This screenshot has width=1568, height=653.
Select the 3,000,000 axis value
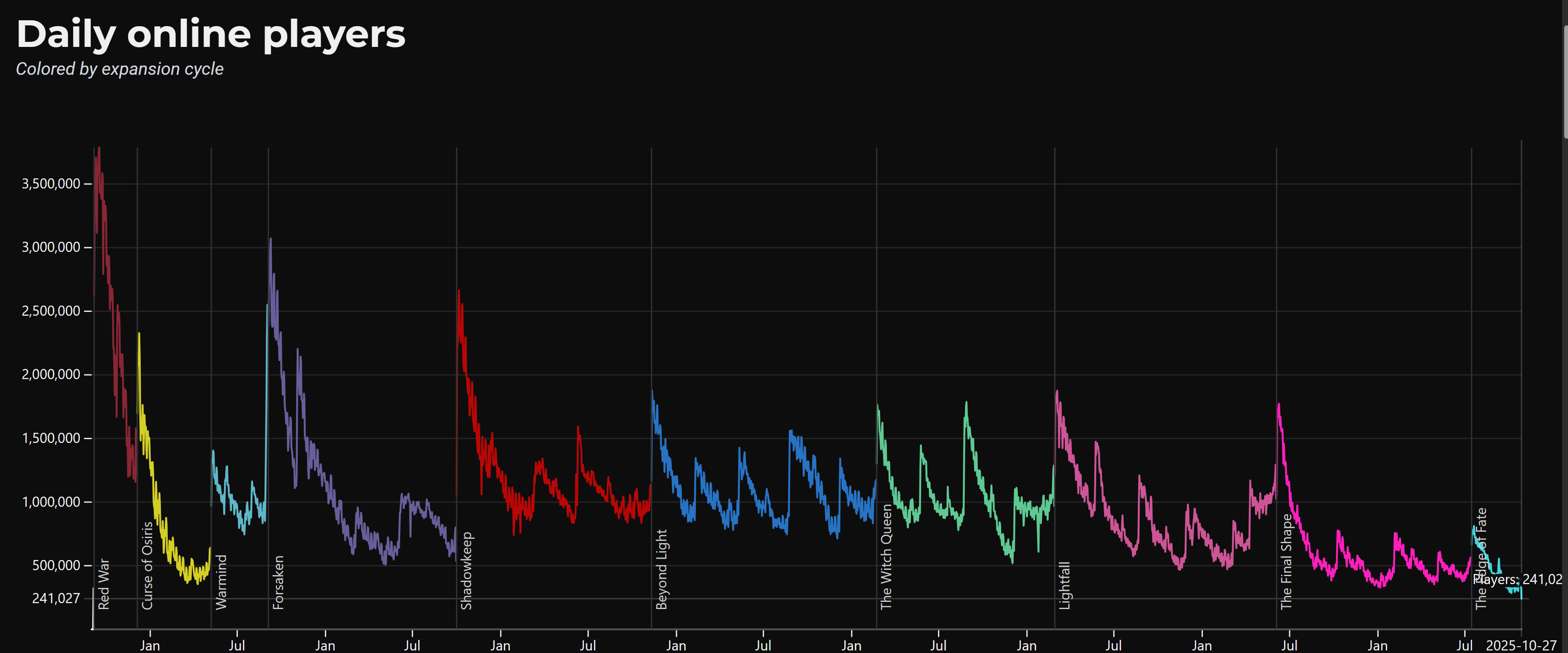tap(51, 247)
